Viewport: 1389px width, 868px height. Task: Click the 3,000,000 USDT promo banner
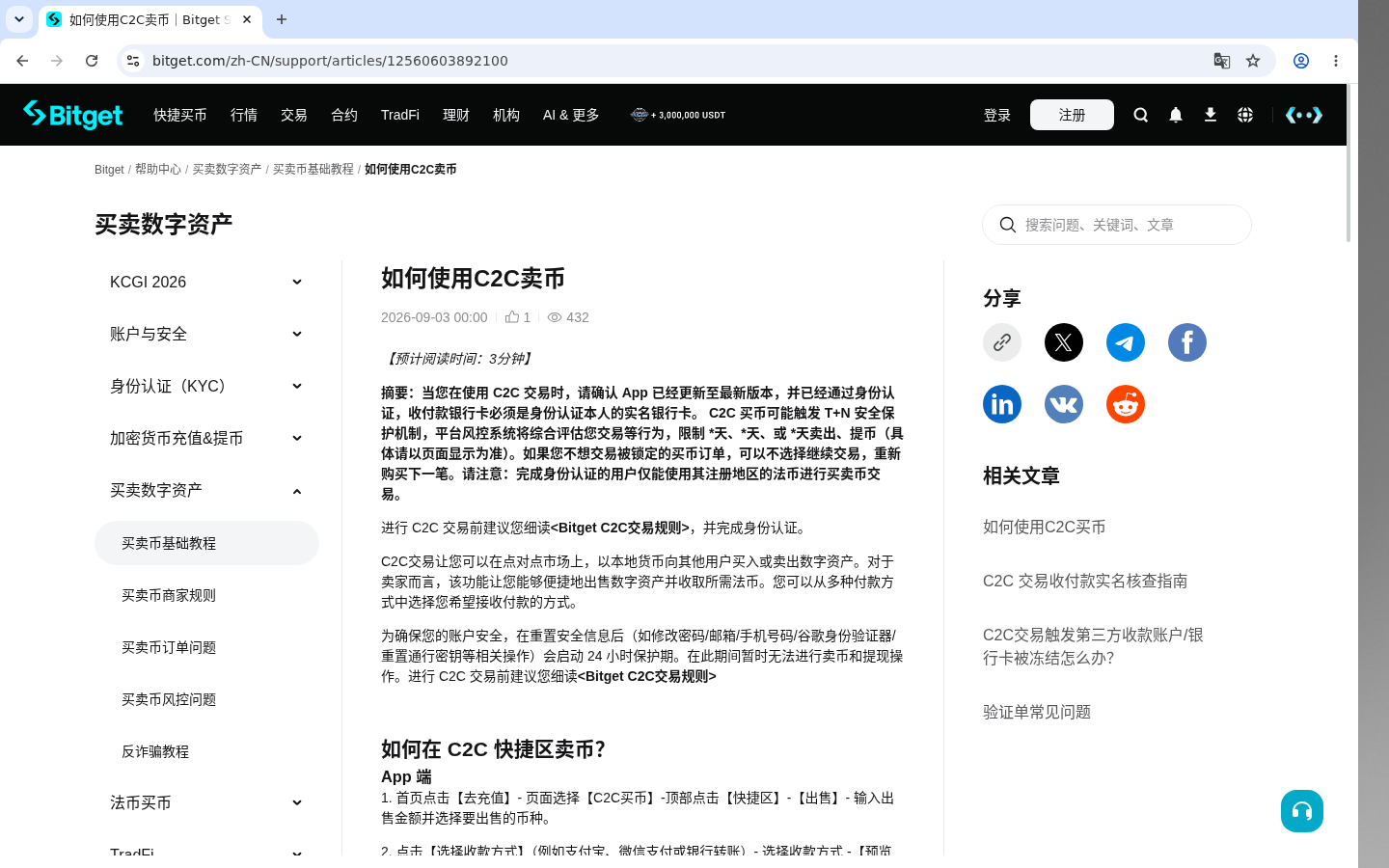[x=678, y=115]
